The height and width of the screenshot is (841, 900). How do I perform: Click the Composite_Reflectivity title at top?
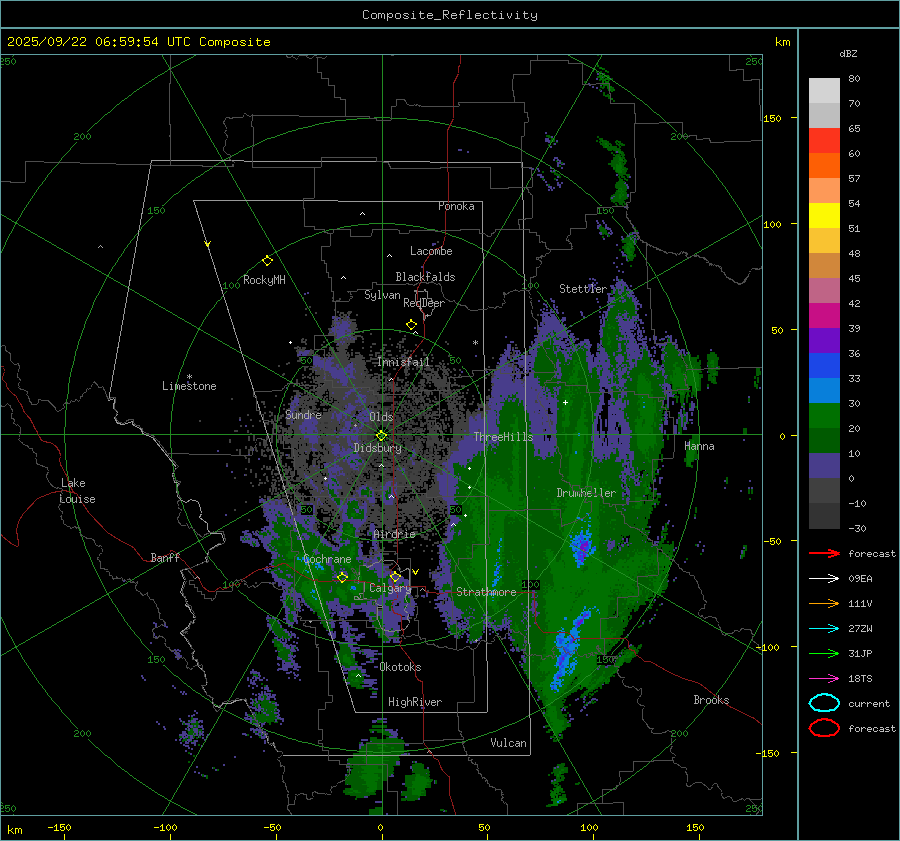pos(449,15)
